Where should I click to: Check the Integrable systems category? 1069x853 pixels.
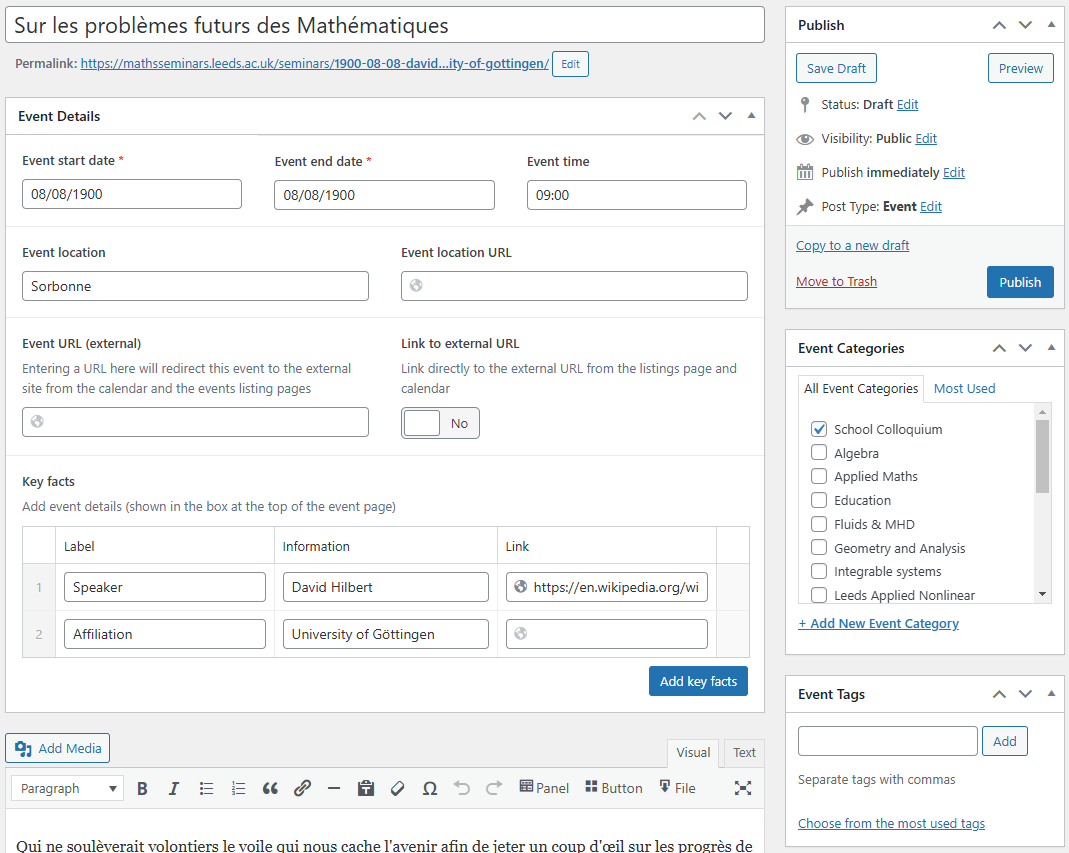(x=819, y=571)
